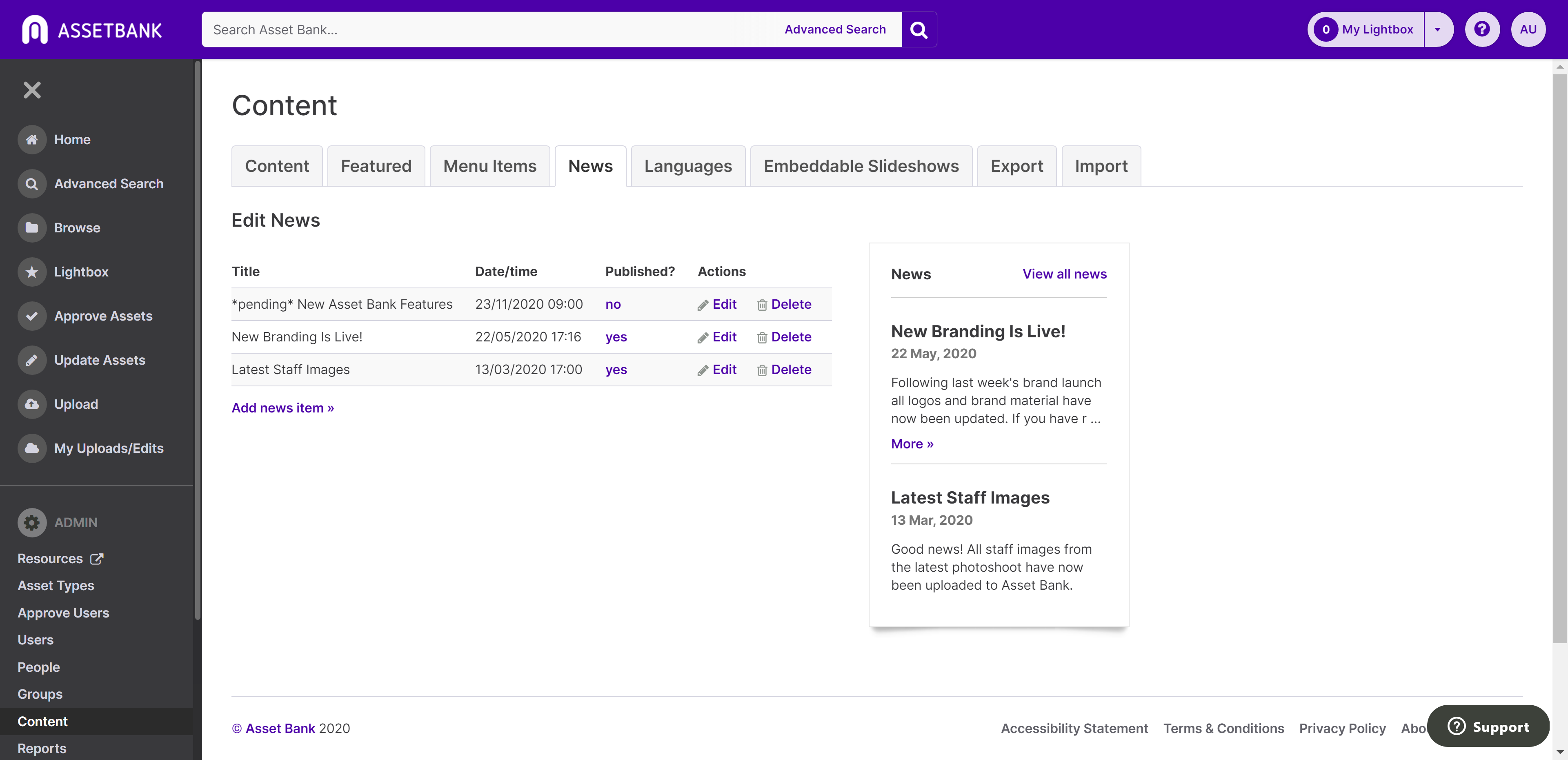Image resolution: width=1568 pixels, height=760 pixels.
Task: Click the Approve Assets checkmark icon
Action: click(x=32, y=316)
